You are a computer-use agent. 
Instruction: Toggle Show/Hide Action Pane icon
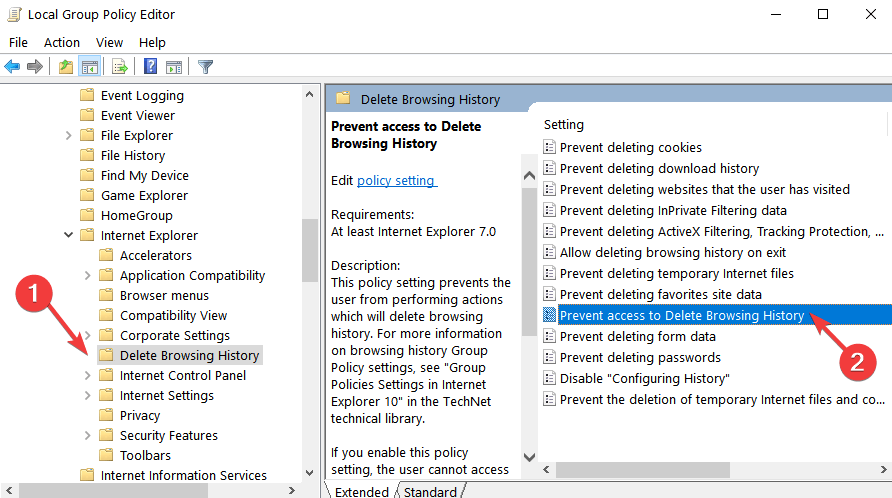174,67
